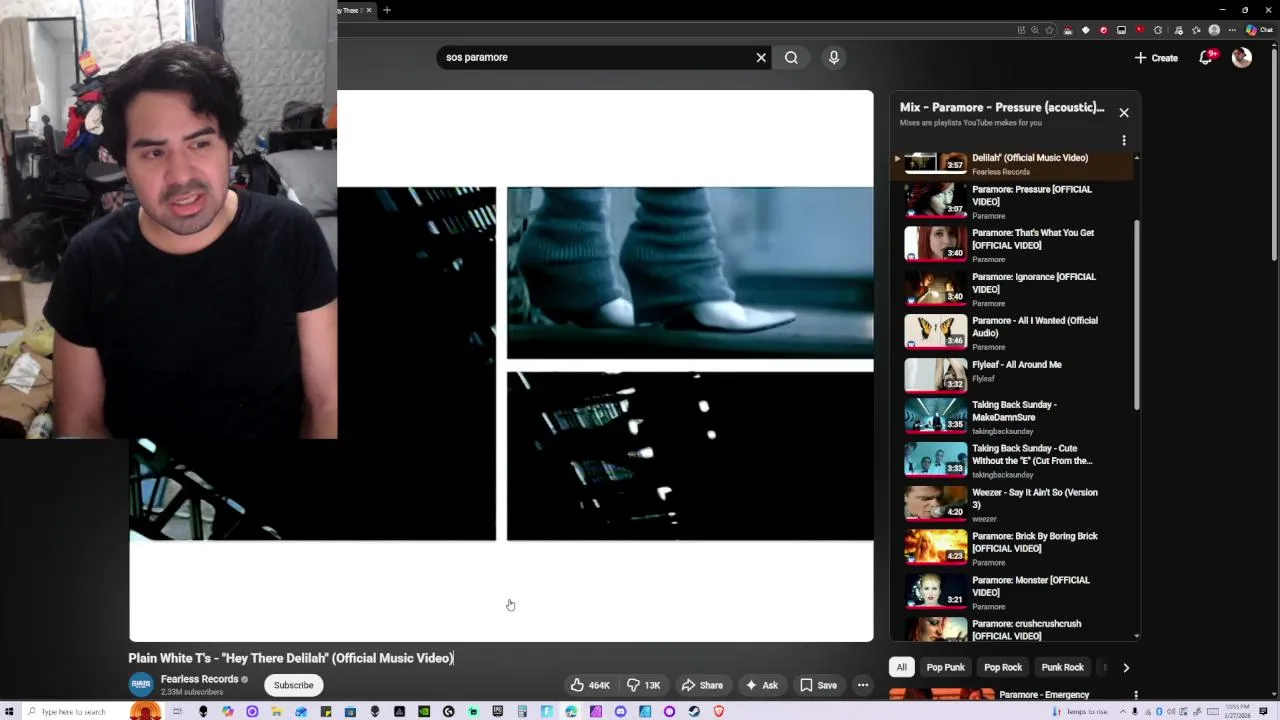The height and width of the screenshot is (720, 1280).
Task: Open options for Paramore - Emergency suggestion
Action: tap(1135, 695)
